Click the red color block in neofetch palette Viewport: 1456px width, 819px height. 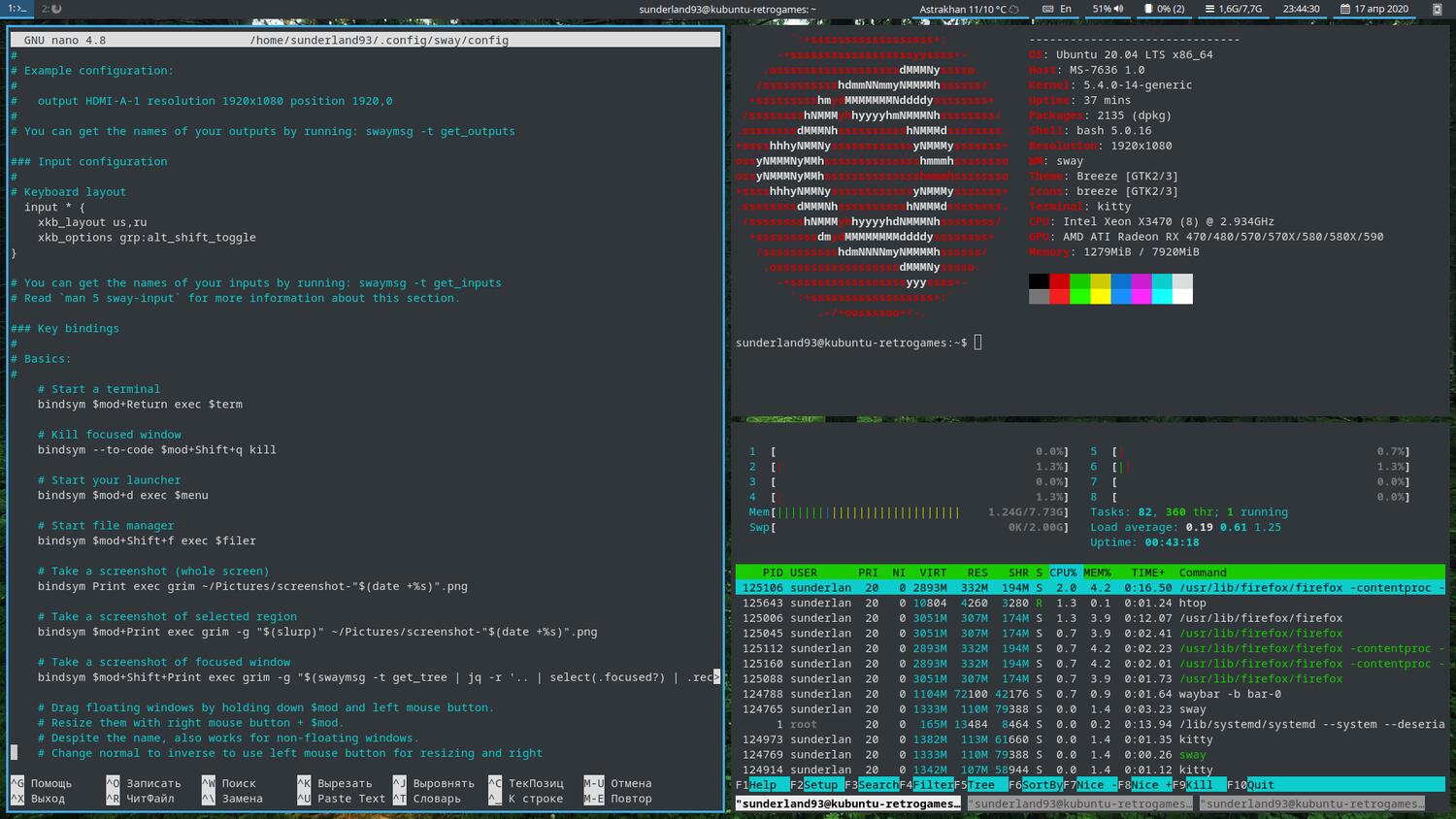tap(1059, 281)
